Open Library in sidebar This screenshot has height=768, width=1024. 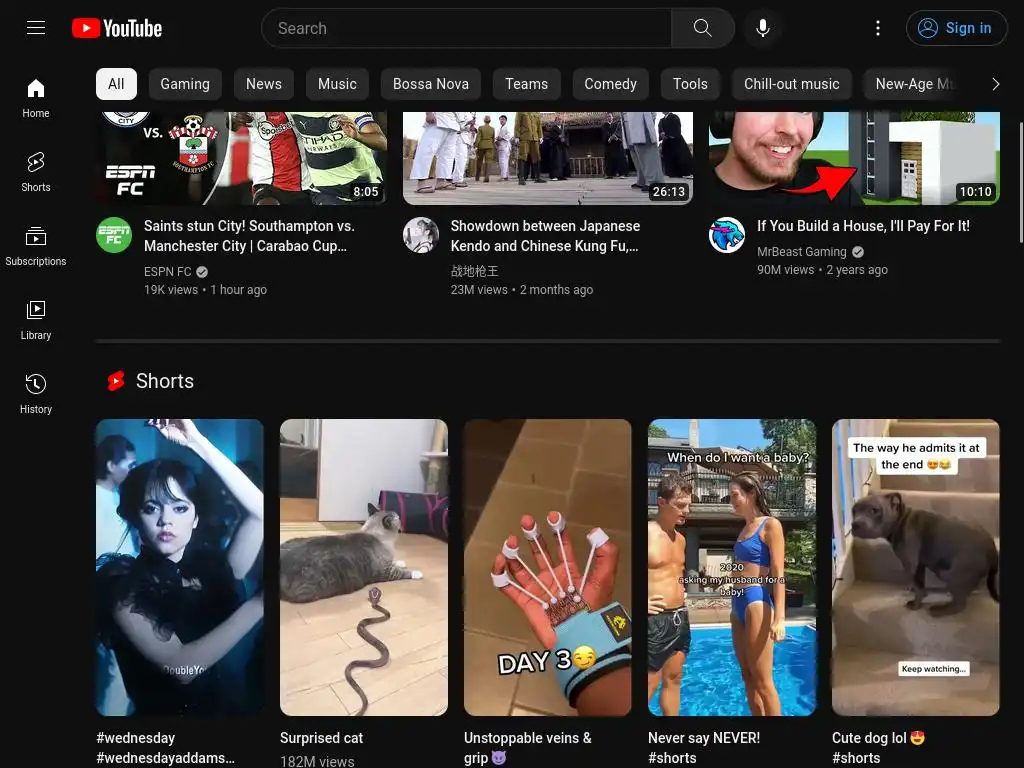point(36,320)
